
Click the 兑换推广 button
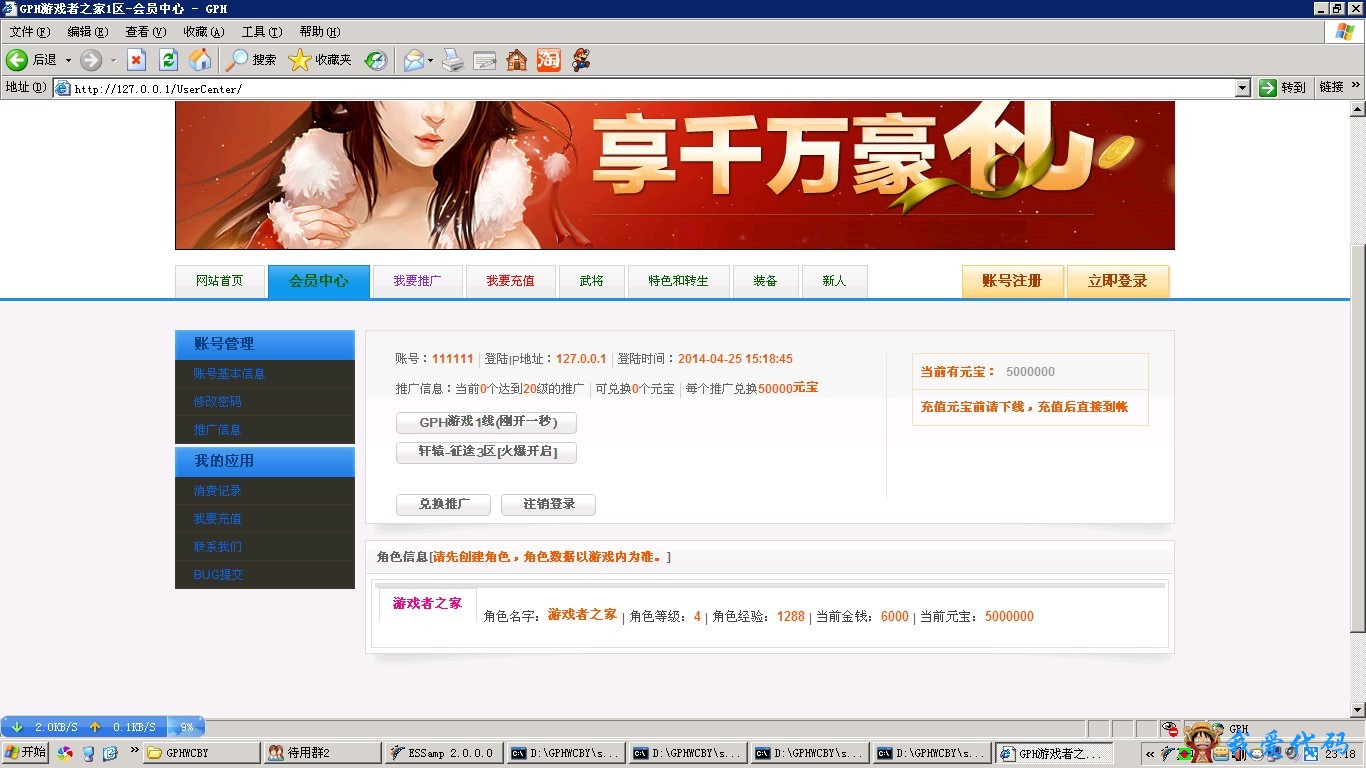(443, 504)
